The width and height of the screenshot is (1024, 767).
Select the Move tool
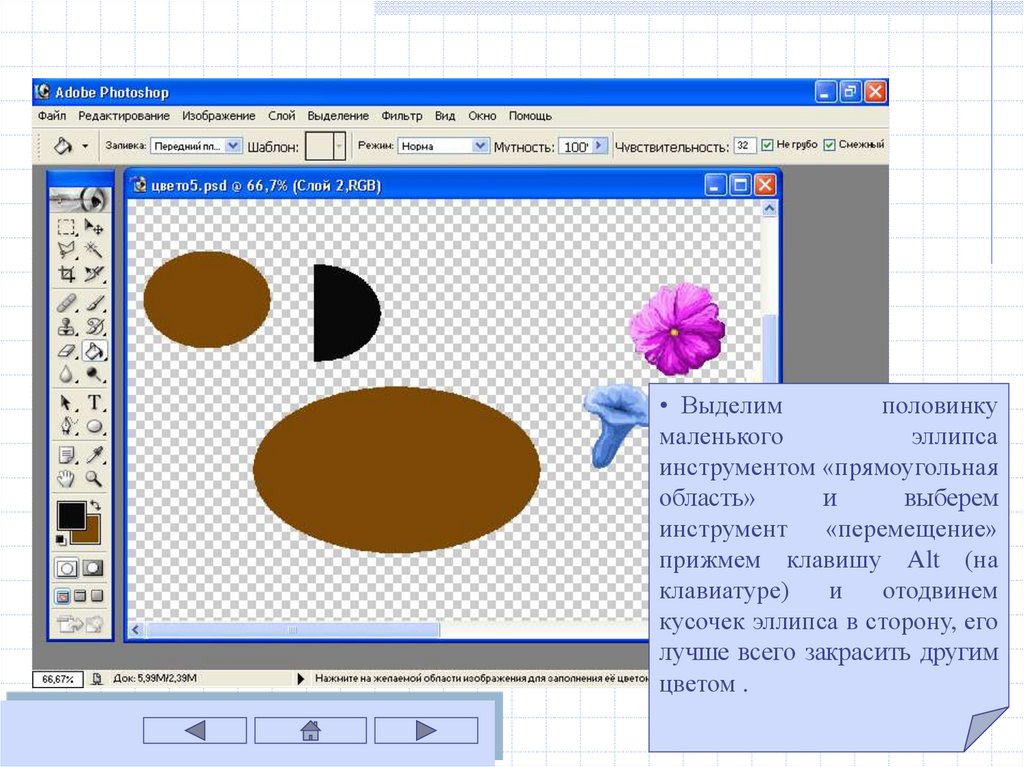pyautogui.click(x=94, y=227)
